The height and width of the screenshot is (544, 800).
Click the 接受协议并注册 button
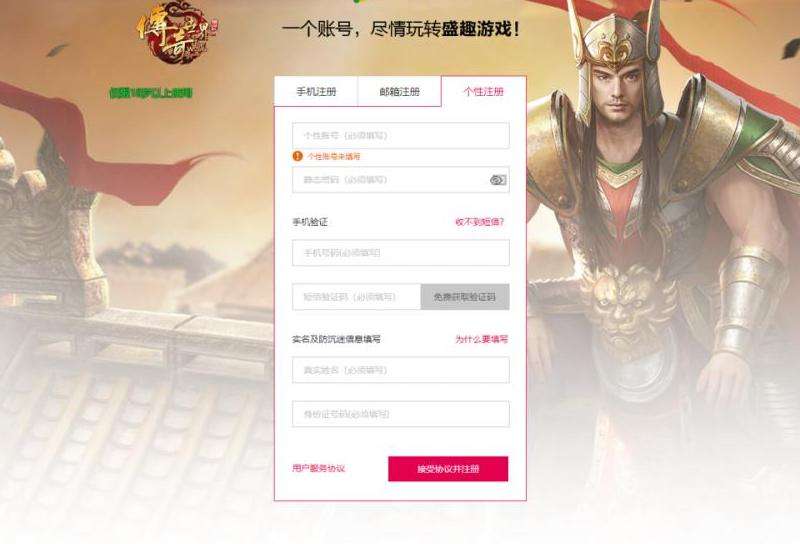pyautogui.click(x=448, y=468)
